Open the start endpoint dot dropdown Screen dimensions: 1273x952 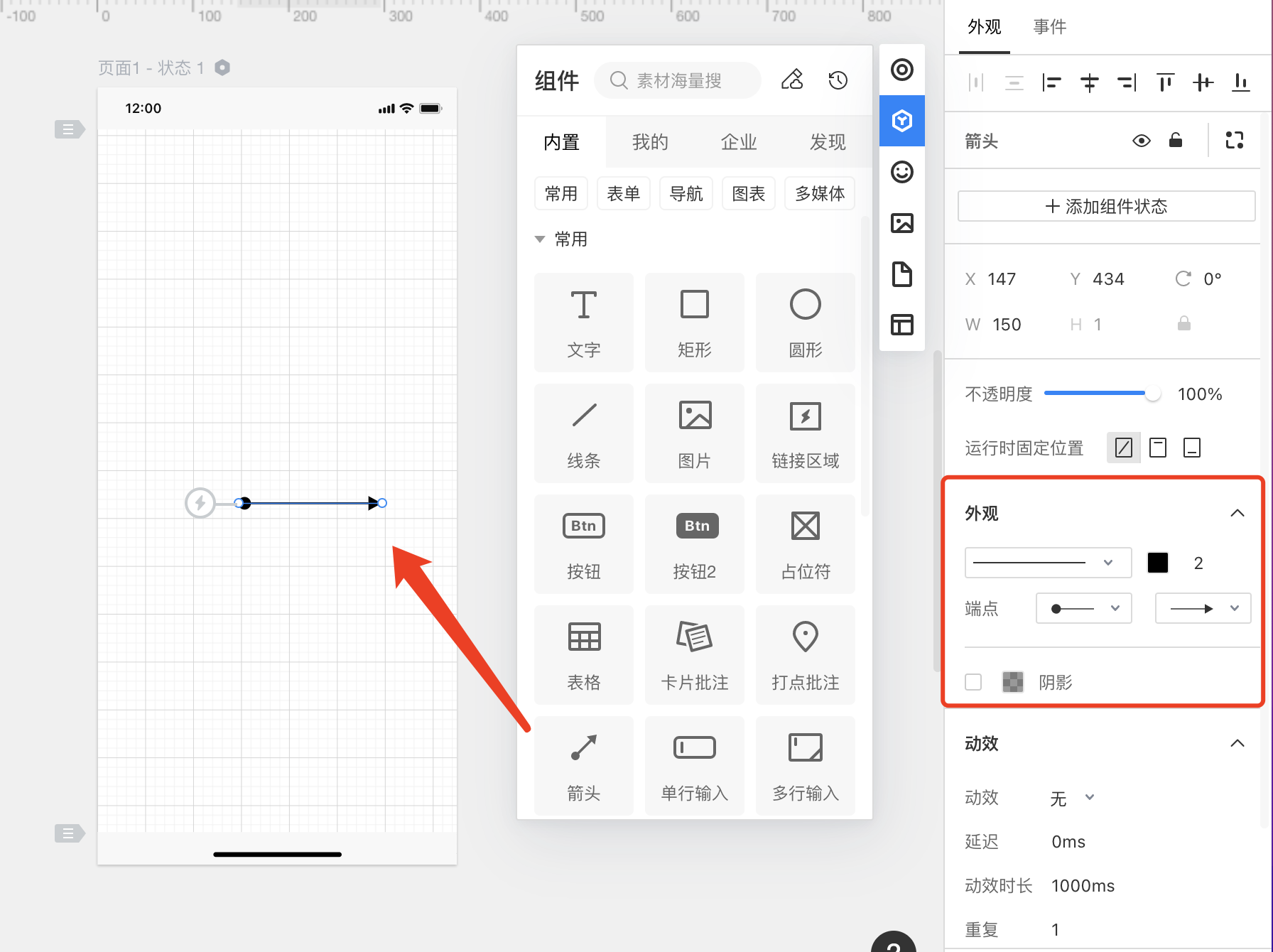click(x=1084, y=608)
